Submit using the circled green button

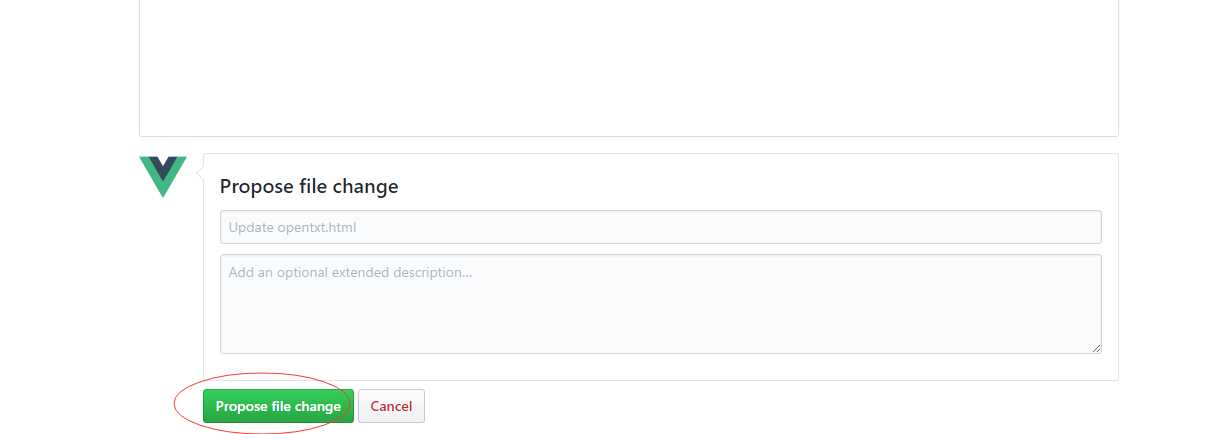tap(278, 406)
